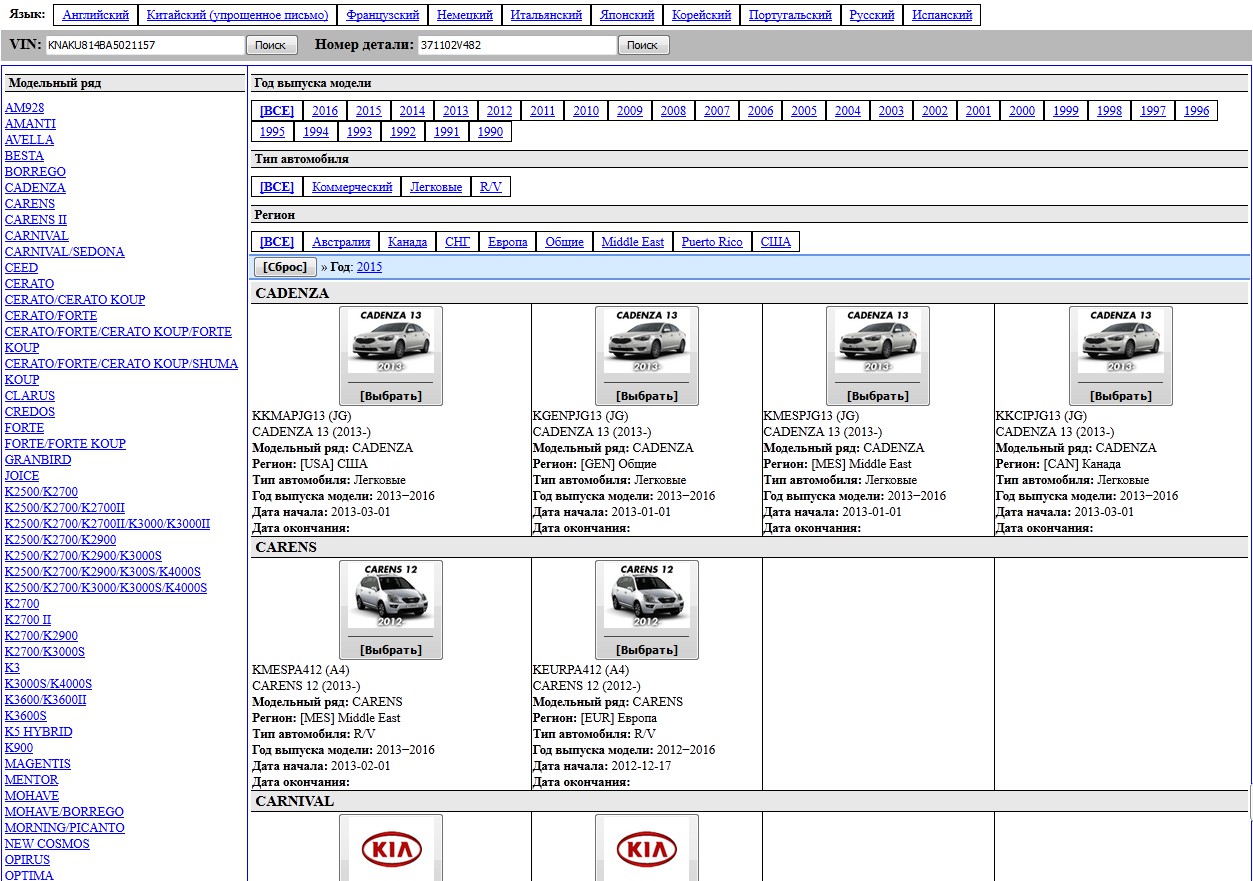
Task: Click the search button next to VIN field
Action: [x=271, y=45]
